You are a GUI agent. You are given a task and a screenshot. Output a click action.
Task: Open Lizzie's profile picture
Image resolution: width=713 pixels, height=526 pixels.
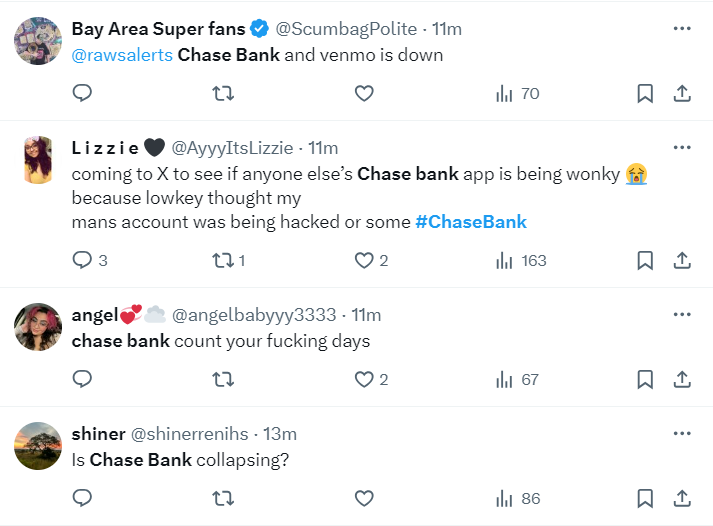click(x=39, y=159)
